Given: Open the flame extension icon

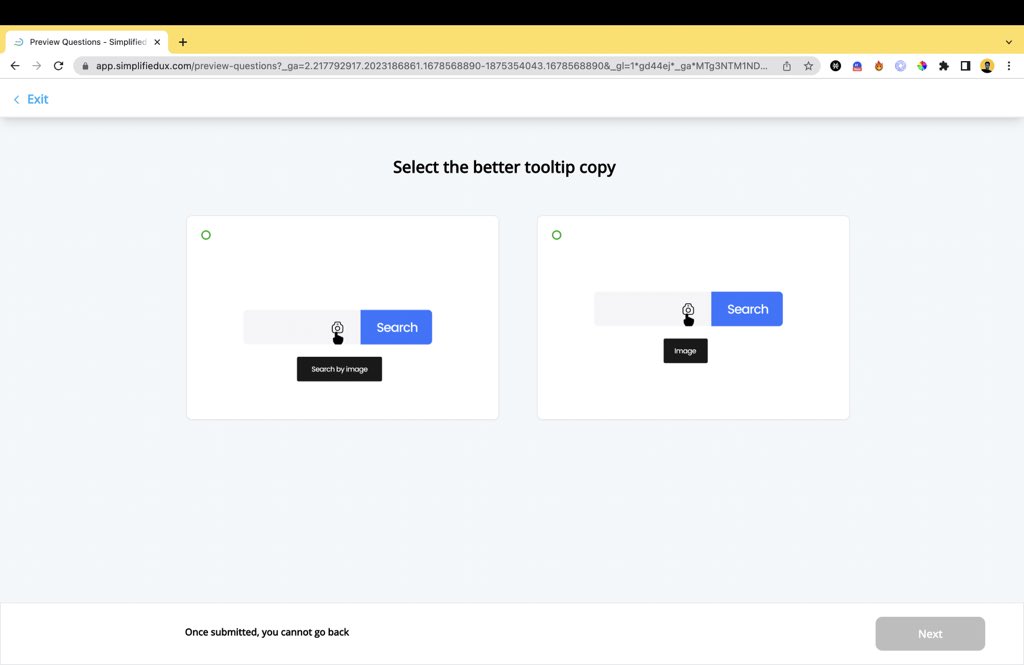Looking at the screenshot, I should [879, 66].
